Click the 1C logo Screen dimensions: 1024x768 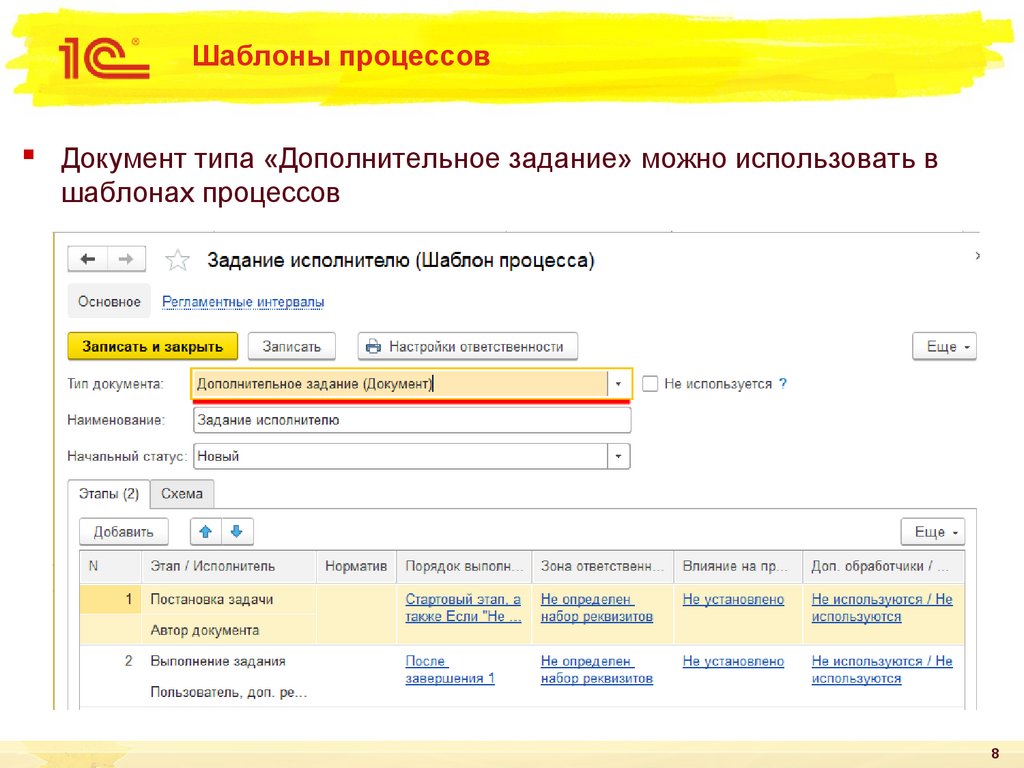tap(104, 58)
